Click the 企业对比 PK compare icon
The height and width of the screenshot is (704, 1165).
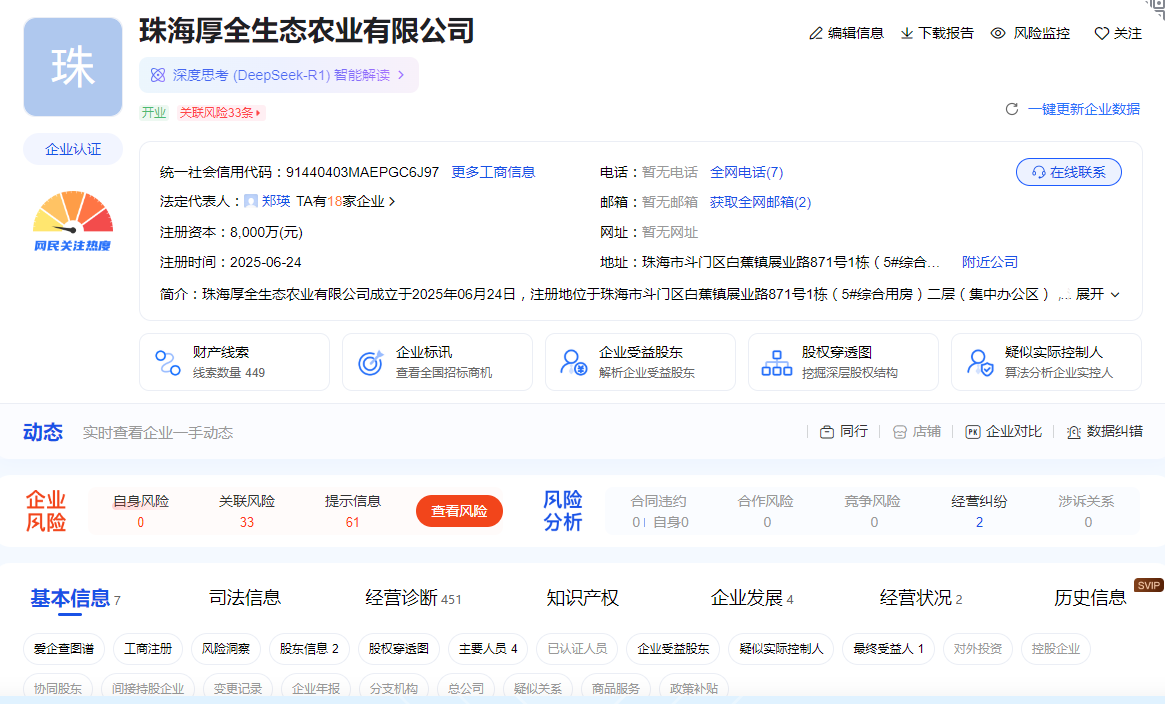pyautogui.click(x=973, y=432)
